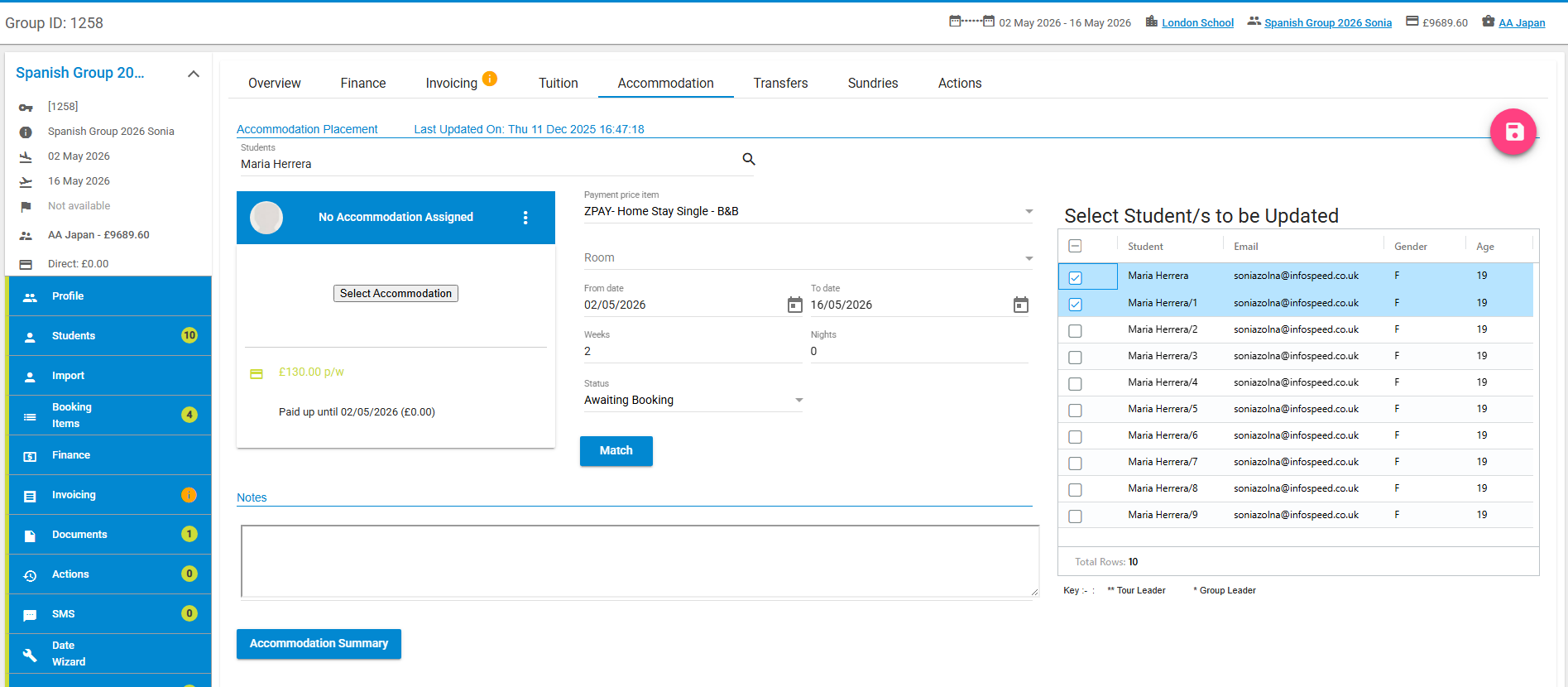Click the Match button
Viewport: 1568px width, 687px height.
coord(616,451)
